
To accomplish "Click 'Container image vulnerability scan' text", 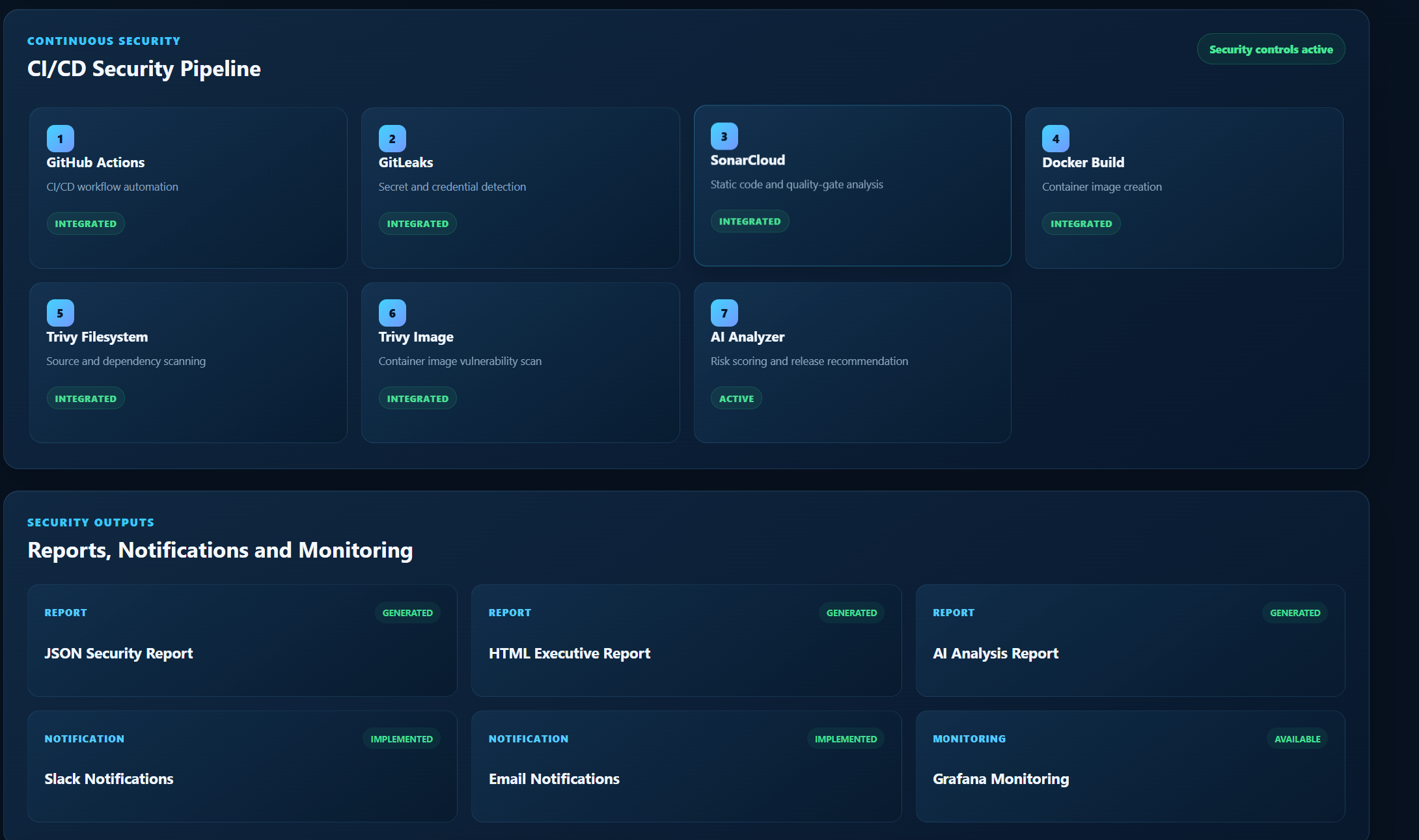I will [460, 361].
